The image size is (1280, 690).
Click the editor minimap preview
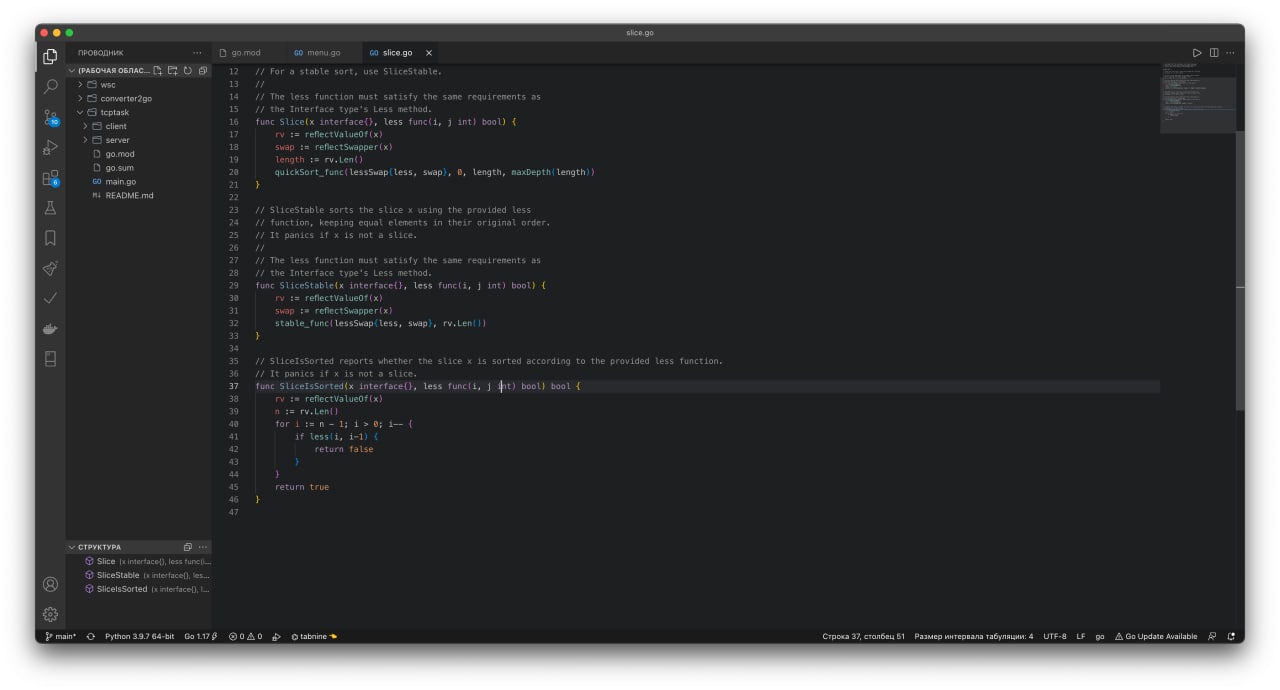pos(1196,95)
